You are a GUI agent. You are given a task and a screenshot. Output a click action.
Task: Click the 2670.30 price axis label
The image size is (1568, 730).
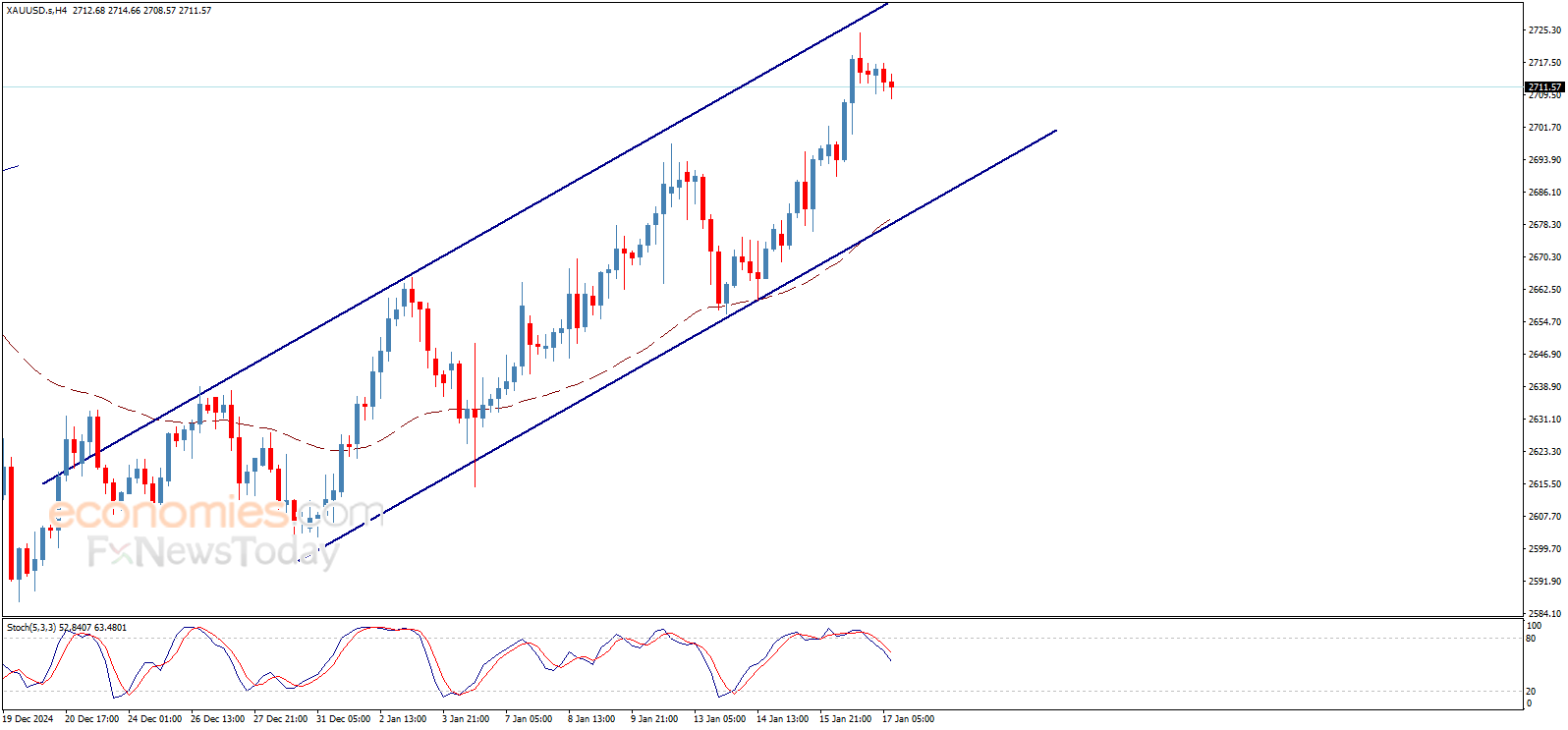(x=1544, y=257)
